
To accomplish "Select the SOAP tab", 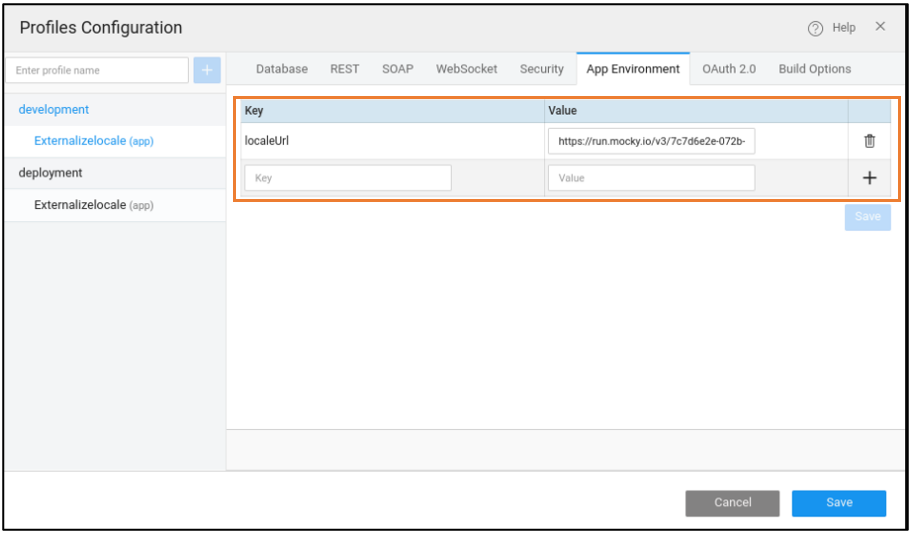I will pos(398,69).
